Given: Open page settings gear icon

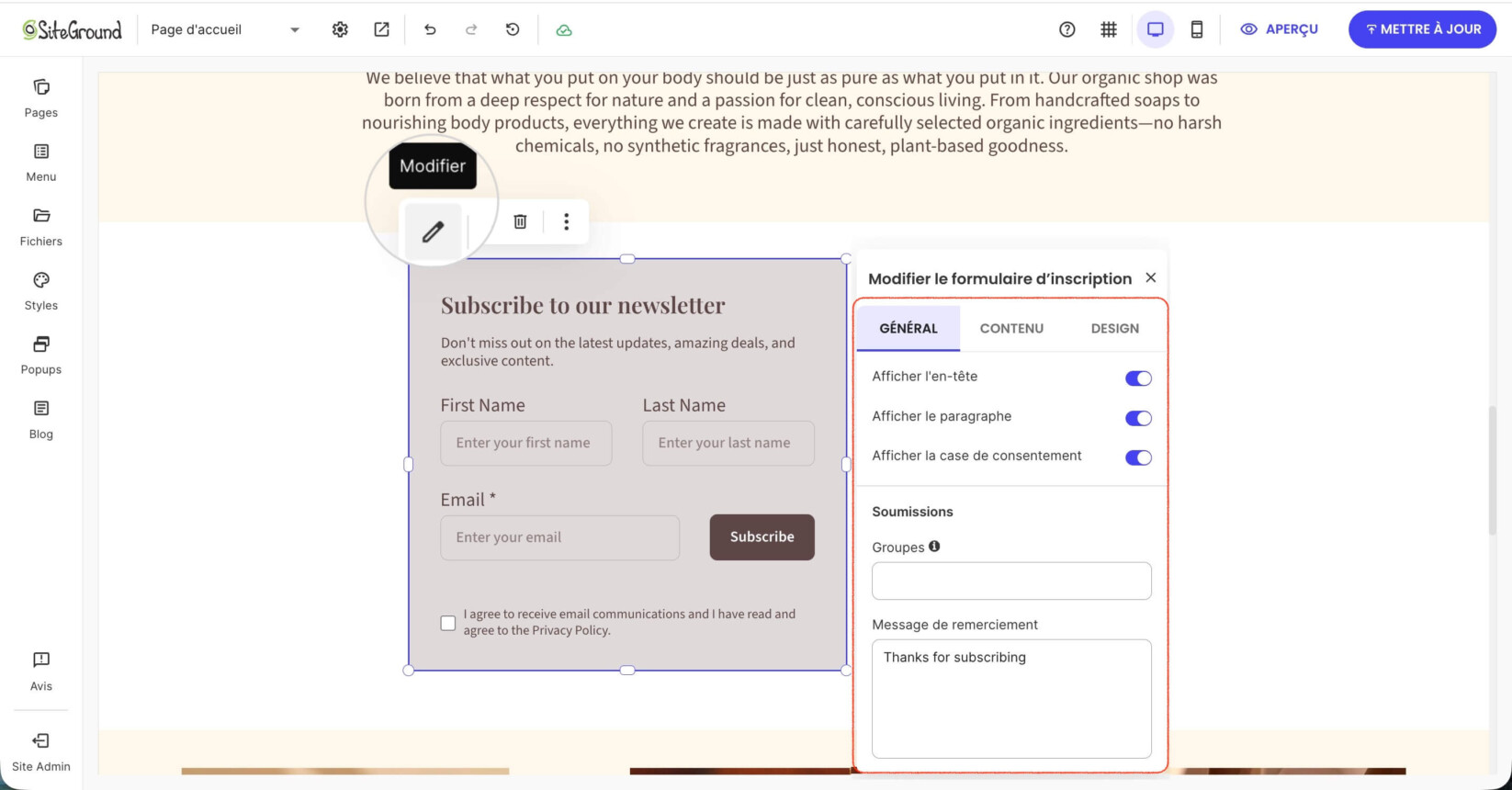Looking at the screenshot, I should point(340,29).
